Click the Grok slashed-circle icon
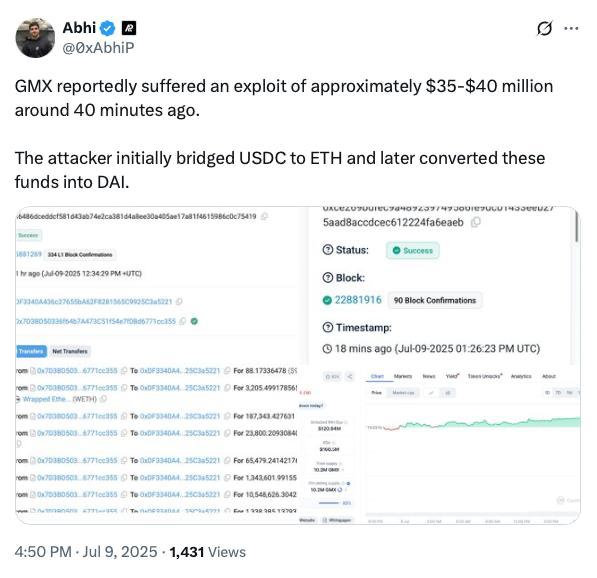Screen dimensions: 597x578 (544, 28)
